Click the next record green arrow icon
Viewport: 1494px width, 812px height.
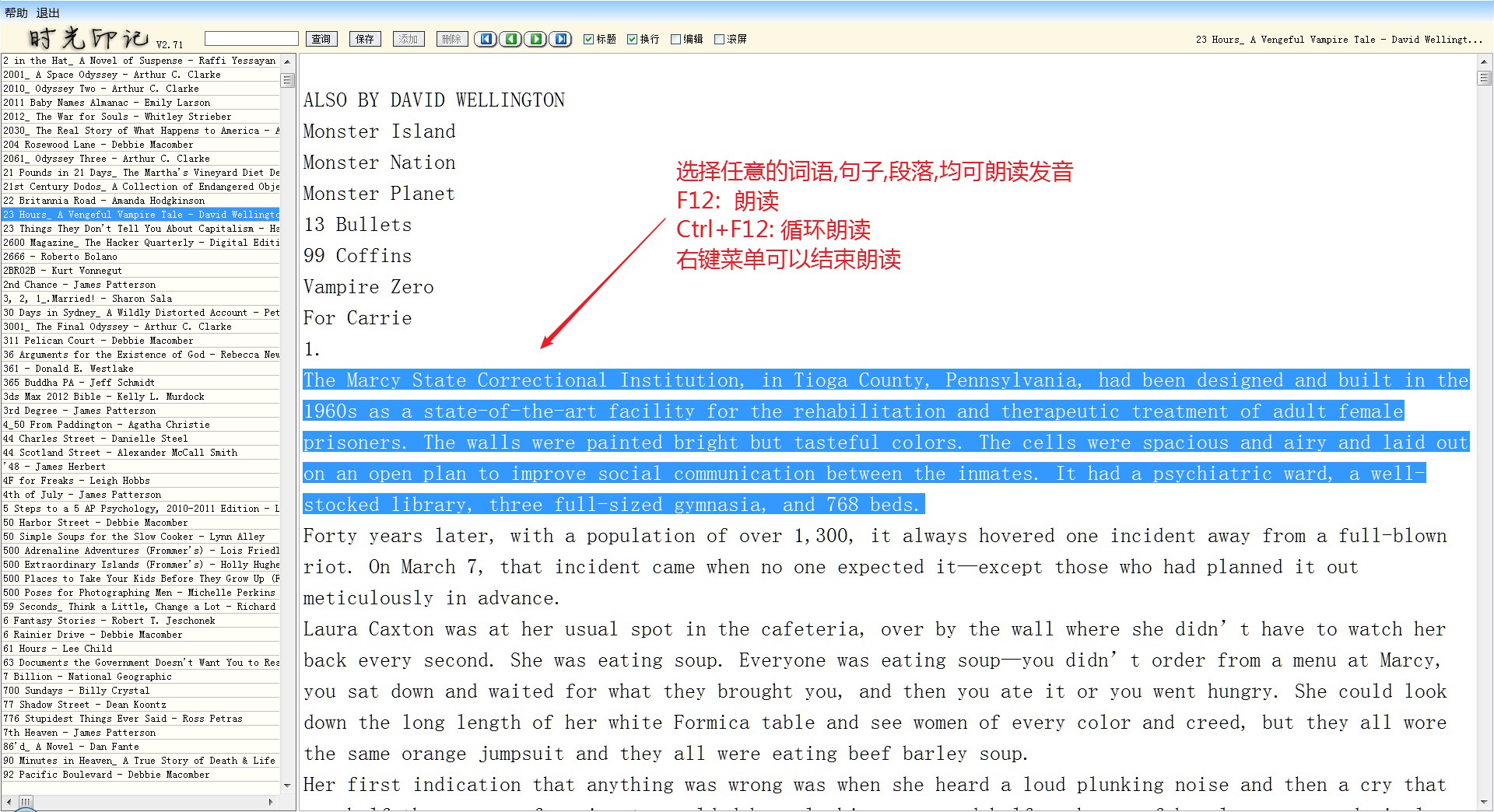[x=535, y=39]
